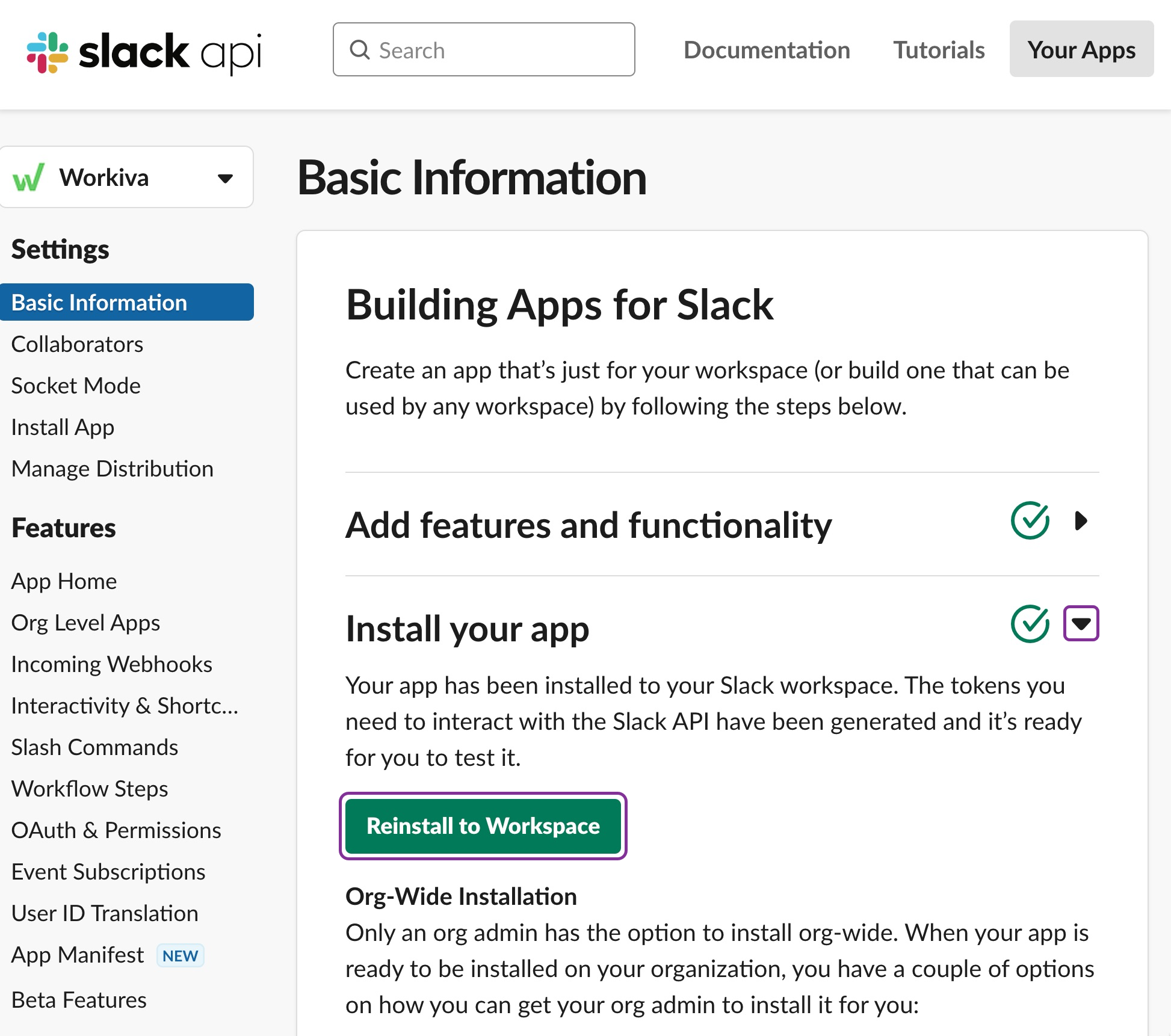Image resolution: width=1171 pixels, height=1036 pixels.
Task: Click the checkmark beside Add features and functionality
Action: (x=1030, y=520)
